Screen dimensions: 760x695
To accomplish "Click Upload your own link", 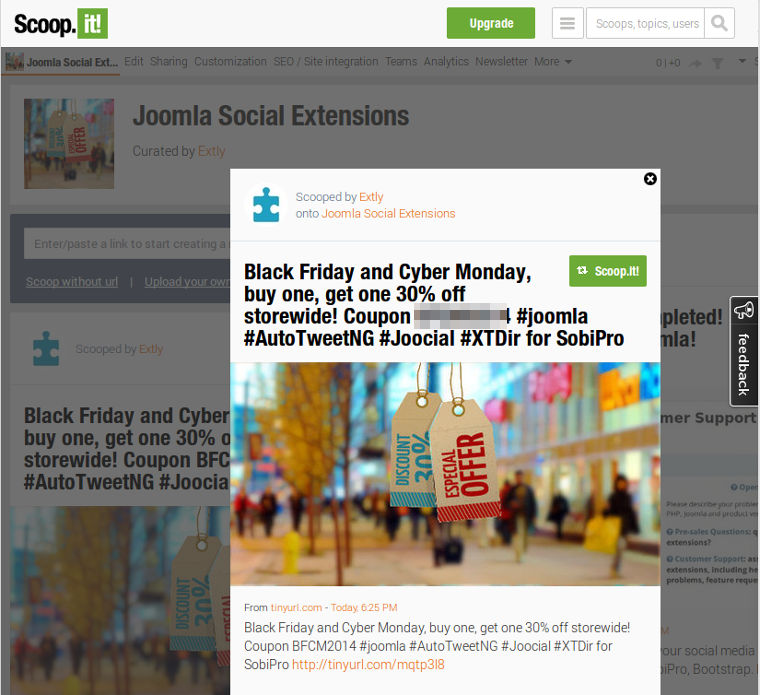I will 187,282.
